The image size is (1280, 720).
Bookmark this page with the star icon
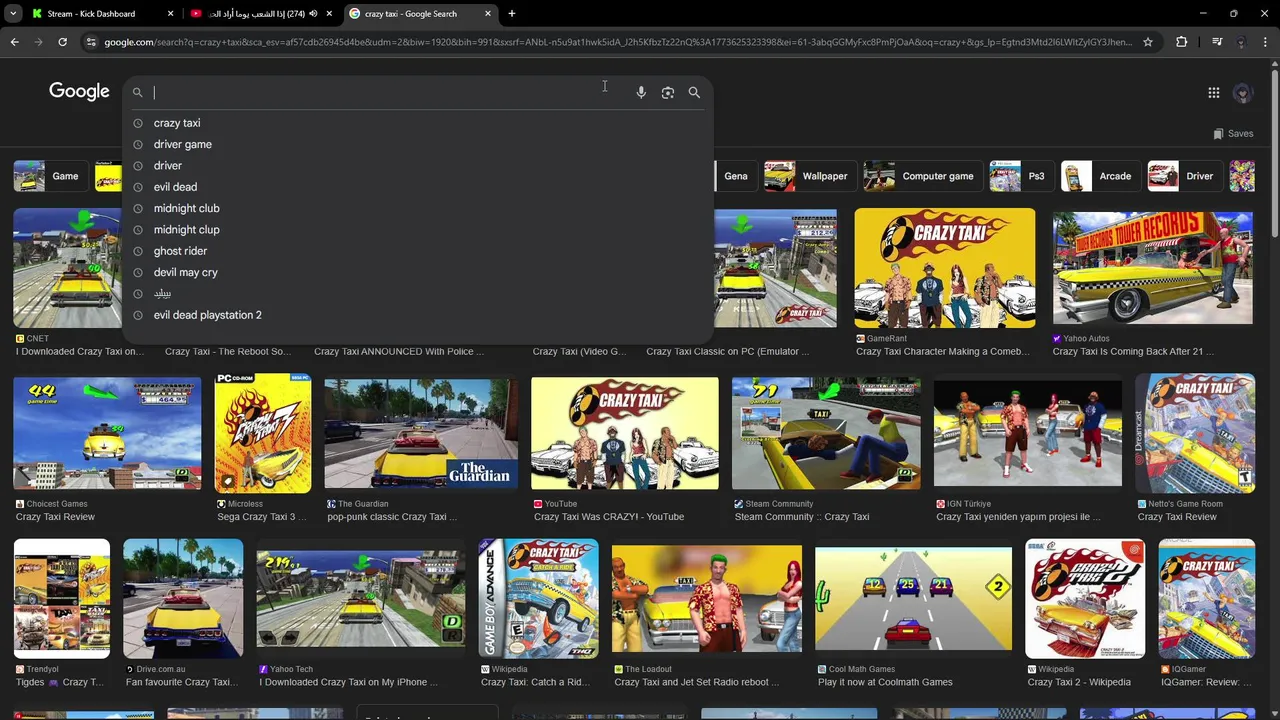(x=1148, y=42)
